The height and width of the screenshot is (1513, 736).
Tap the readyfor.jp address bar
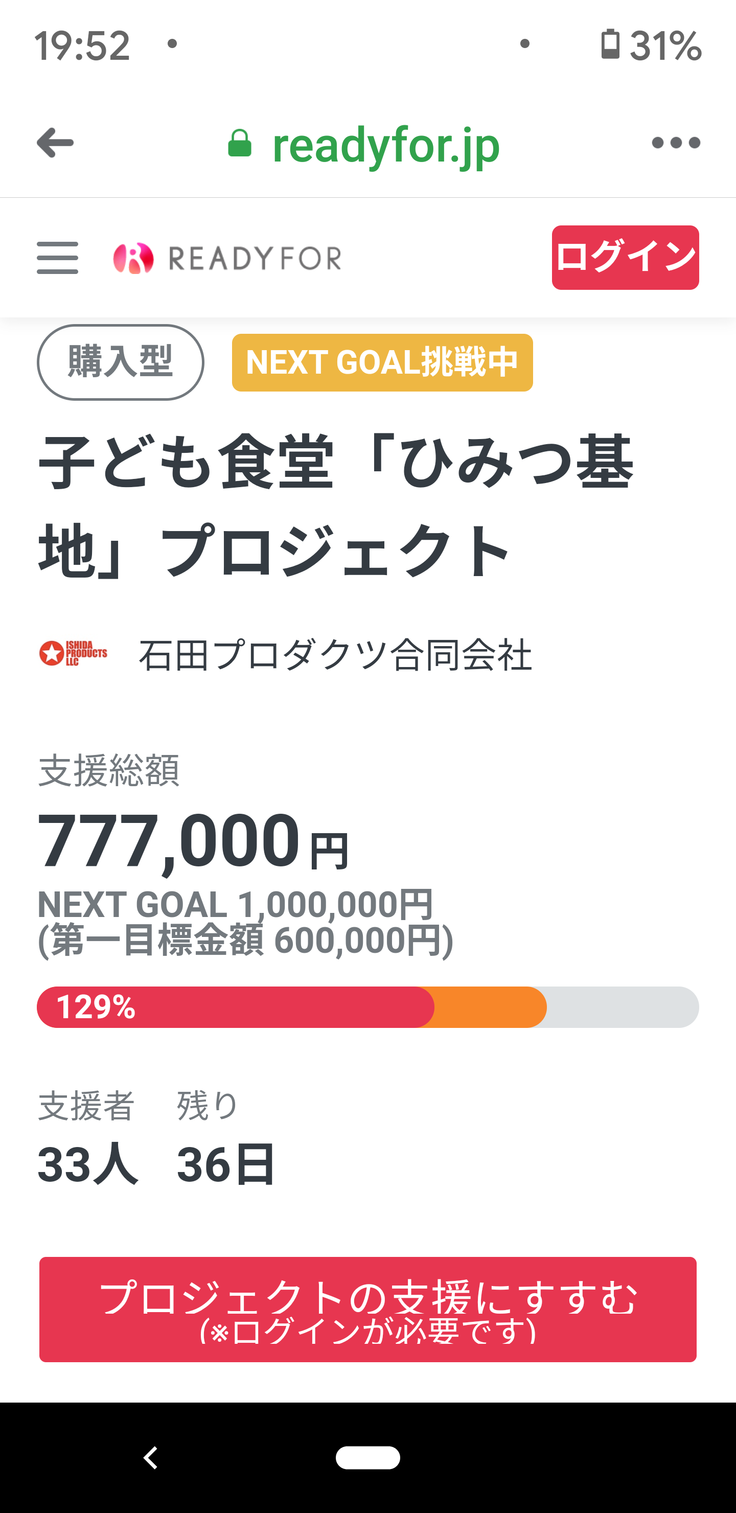[385, 145]
